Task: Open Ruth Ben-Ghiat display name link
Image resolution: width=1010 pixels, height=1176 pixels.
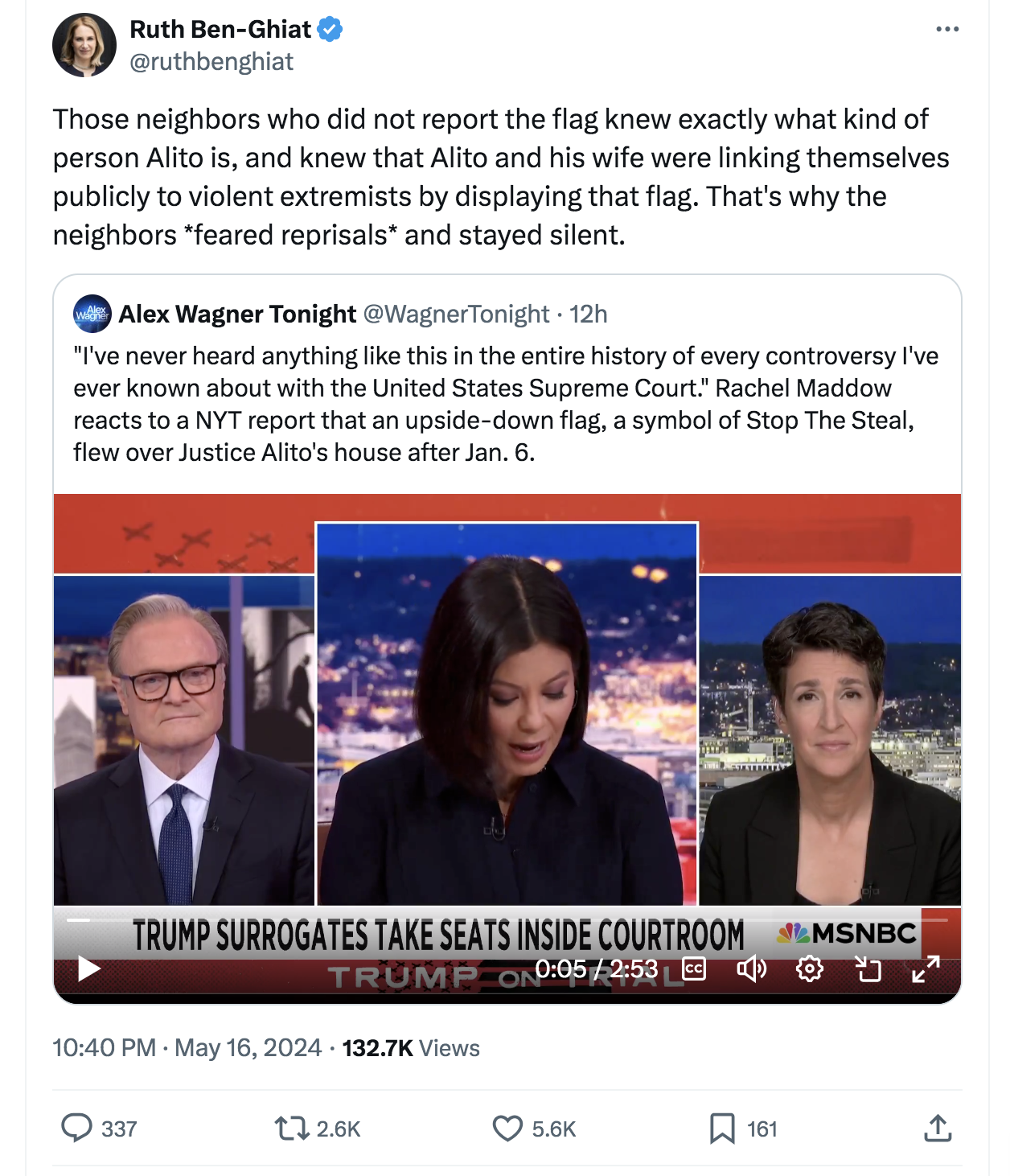Action: tap(220, 29)
